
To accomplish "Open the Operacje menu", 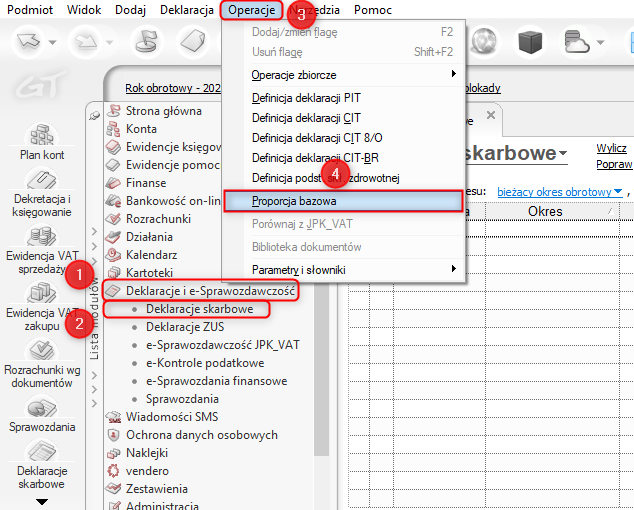I will click(251, 10).
